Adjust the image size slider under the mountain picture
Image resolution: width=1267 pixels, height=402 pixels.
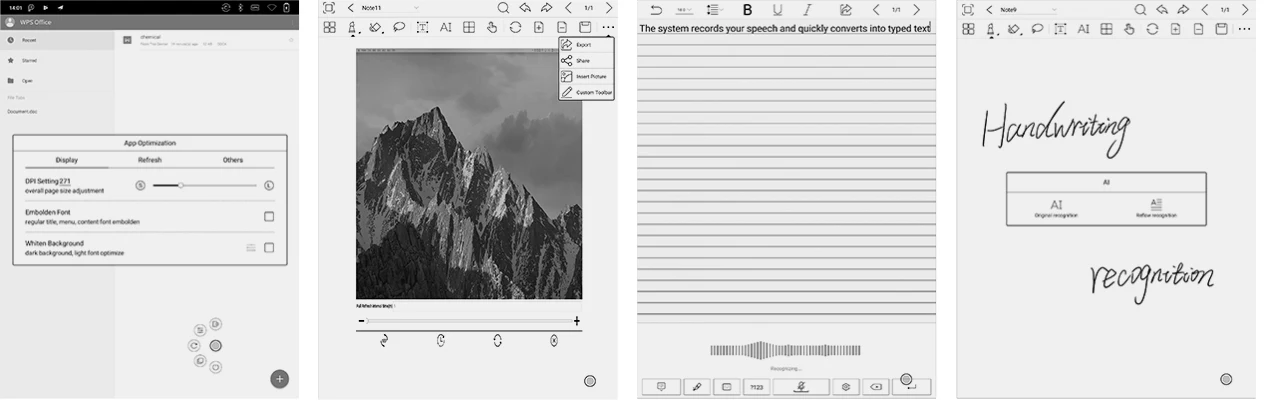click(469, 321)
